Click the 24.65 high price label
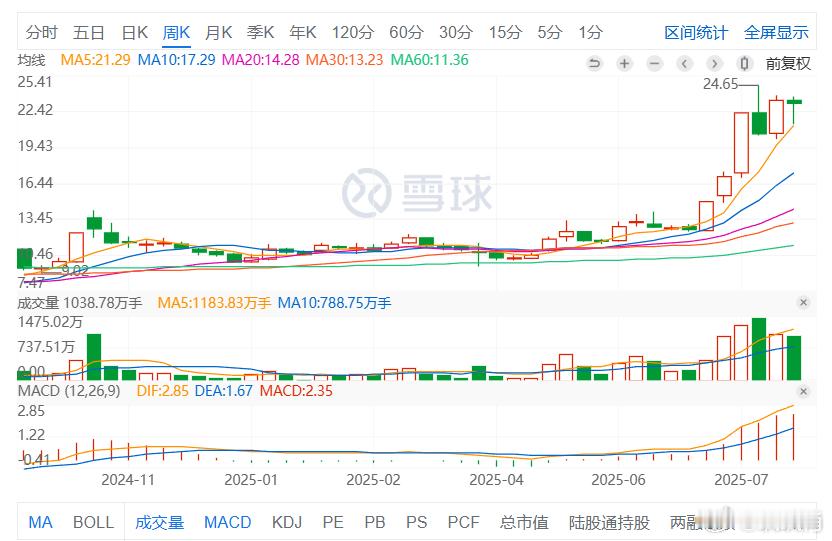The height and width of the screenshot is (541, 832). pyautogui.click(x=721, y=84)
